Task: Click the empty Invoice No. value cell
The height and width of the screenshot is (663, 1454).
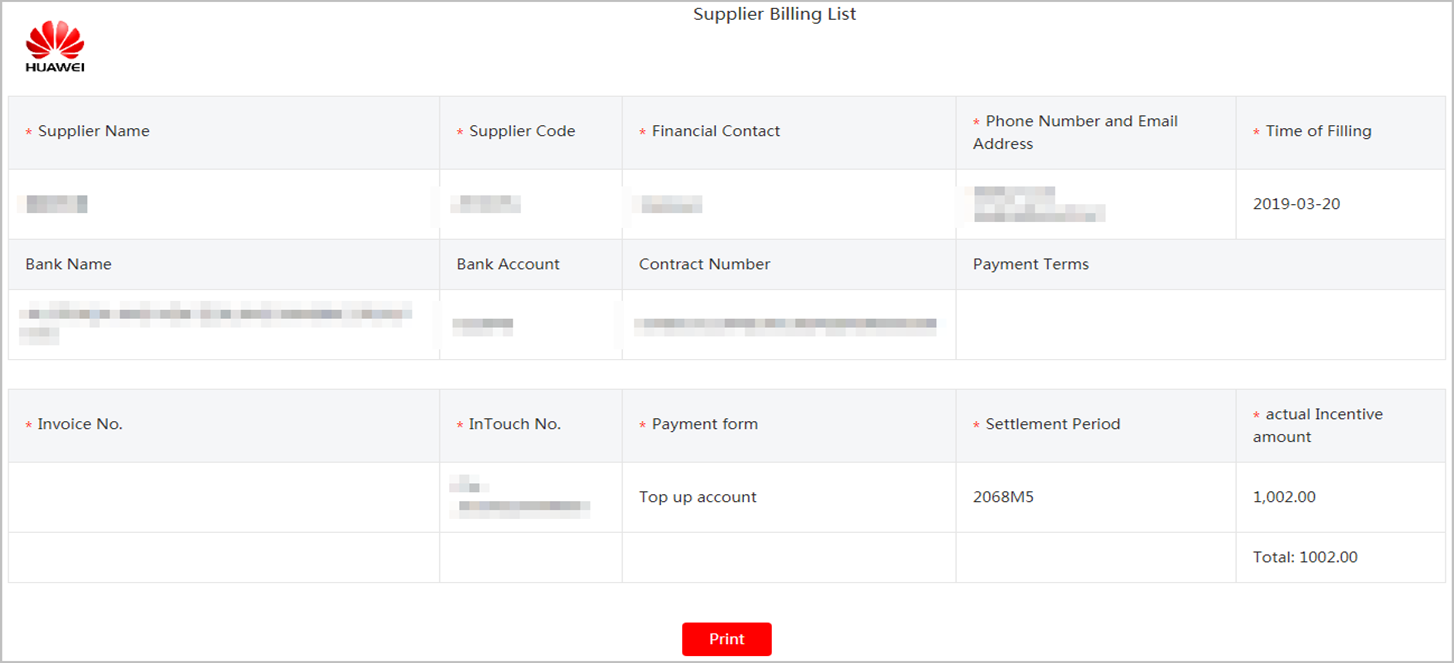Action: [224, 497]
